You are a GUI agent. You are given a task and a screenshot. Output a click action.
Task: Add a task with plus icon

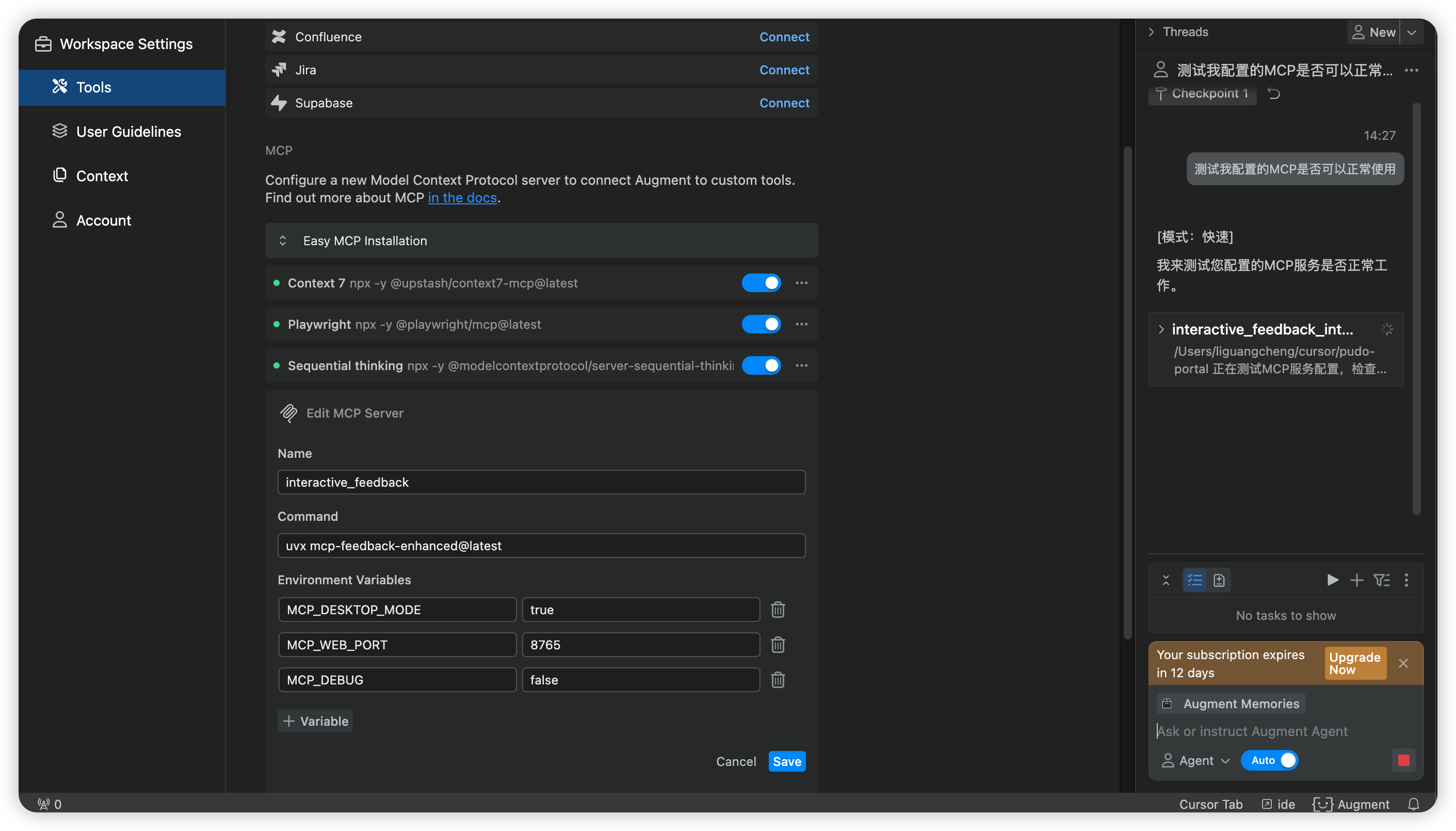(x=1357, y=581)
